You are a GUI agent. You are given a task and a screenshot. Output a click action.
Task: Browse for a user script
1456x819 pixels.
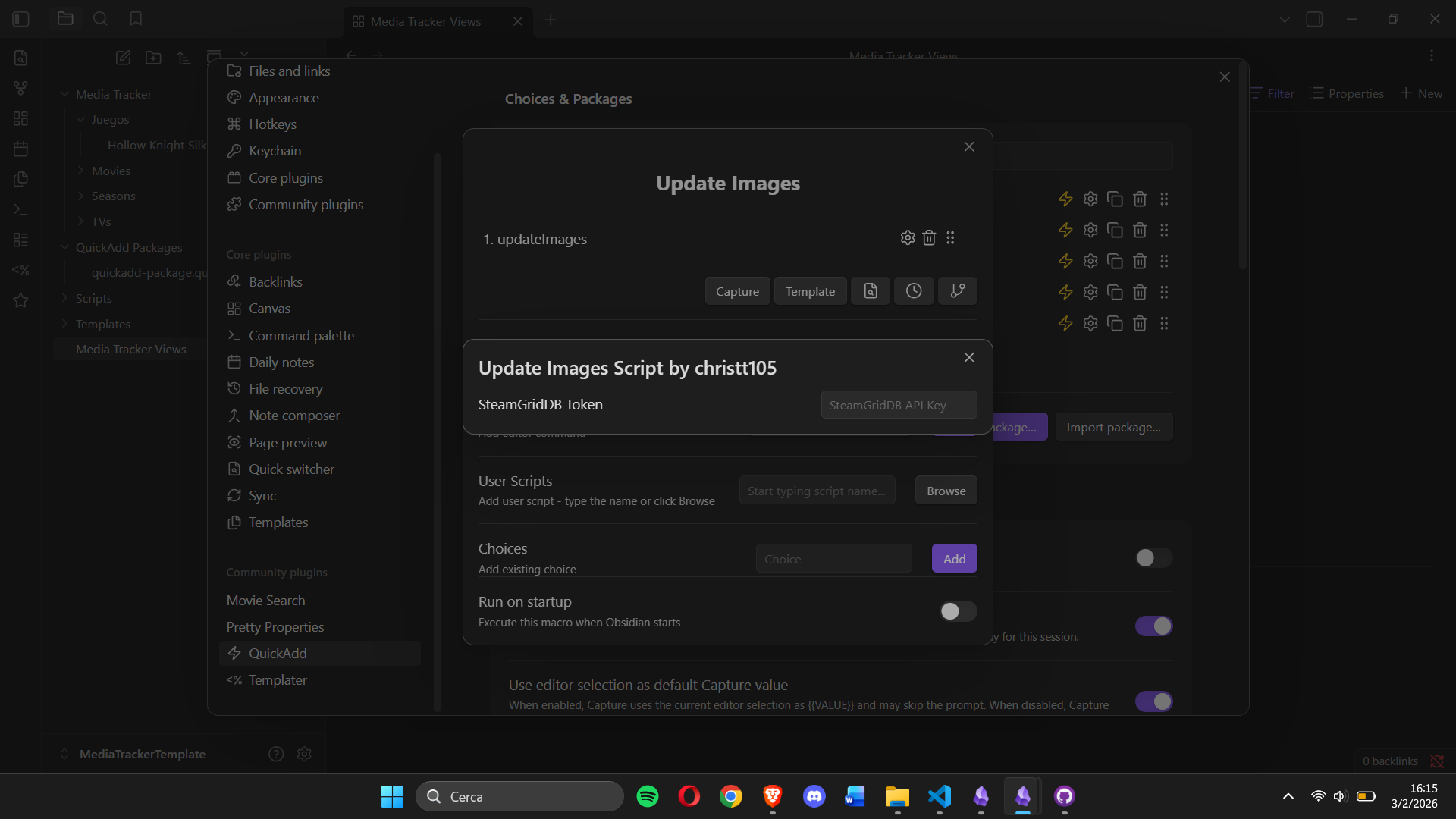(x=946, y=491)
